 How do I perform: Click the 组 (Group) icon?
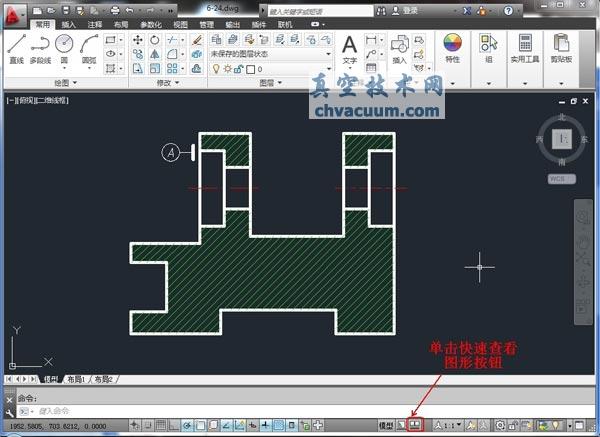[489, 48]
